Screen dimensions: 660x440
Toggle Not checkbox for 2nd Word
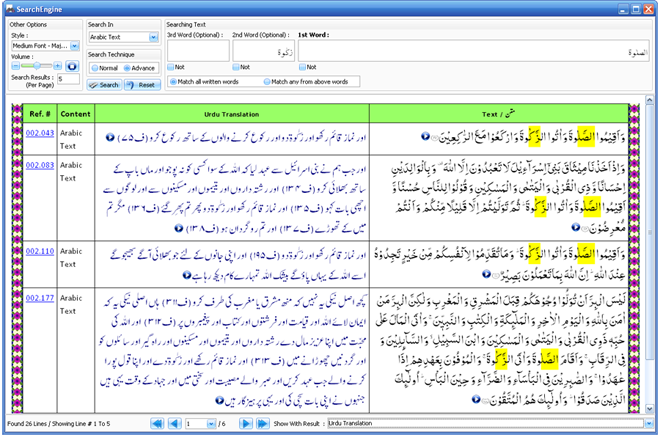pyautogui.click(x=236, y=67)
